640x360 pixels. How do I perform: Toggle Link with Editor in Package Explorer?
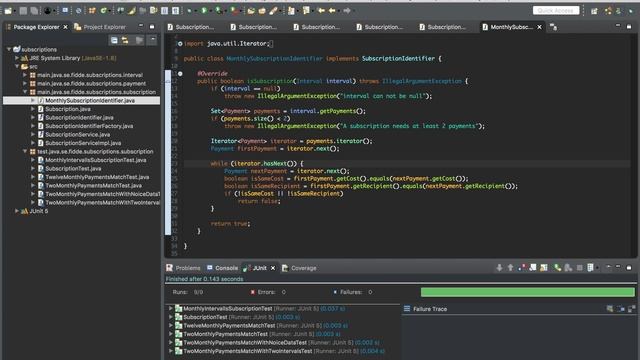pos(125,40)
